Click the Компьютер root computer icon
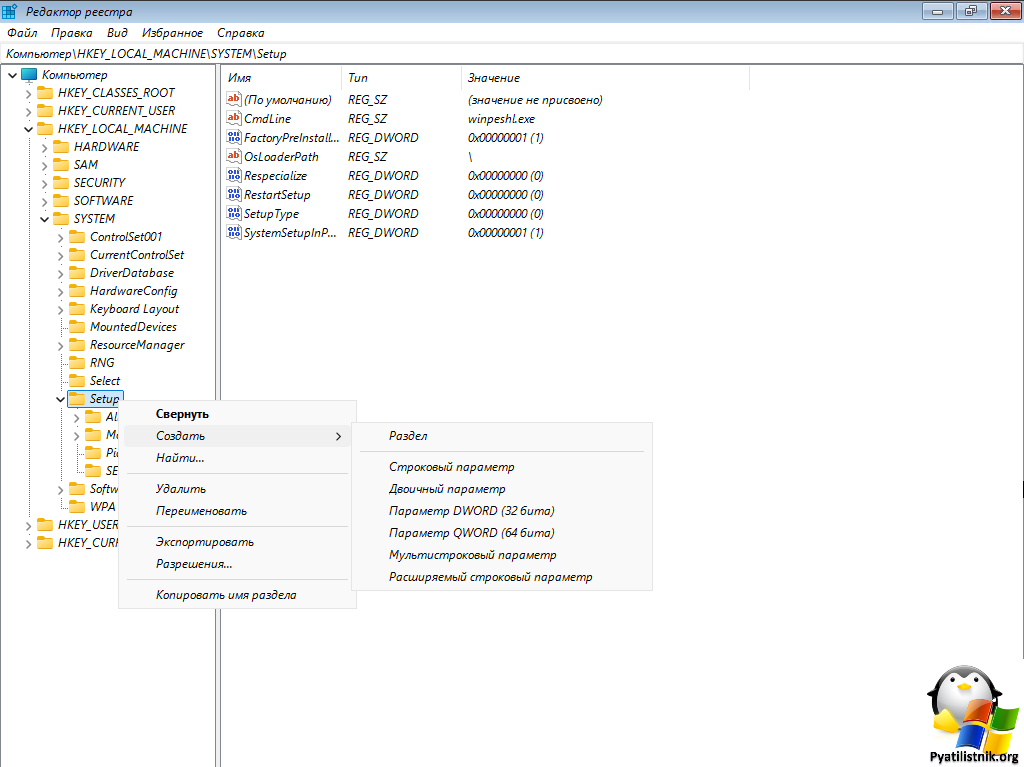The width and height of the screenshot is (1024, 767). click(29, 75)
